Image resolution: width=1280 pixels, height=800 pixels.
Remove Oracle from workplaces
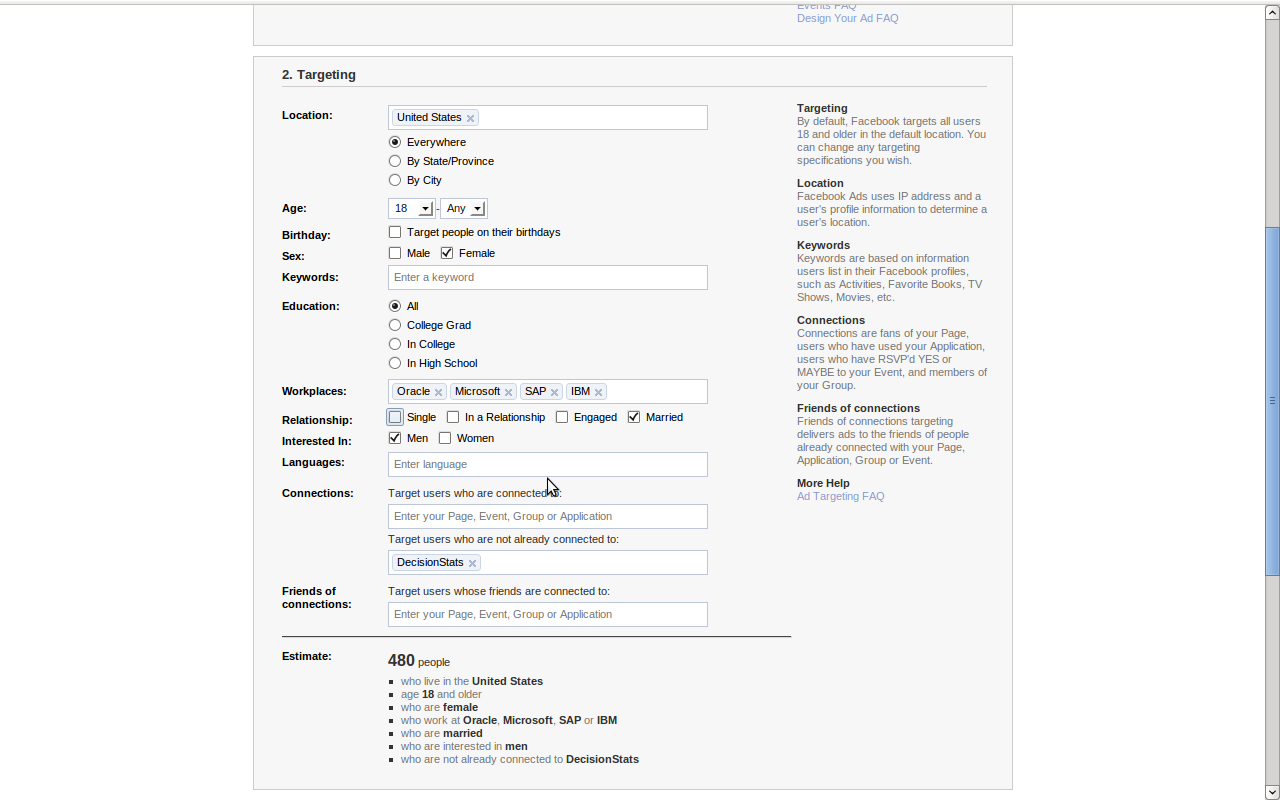pos(438,392)
